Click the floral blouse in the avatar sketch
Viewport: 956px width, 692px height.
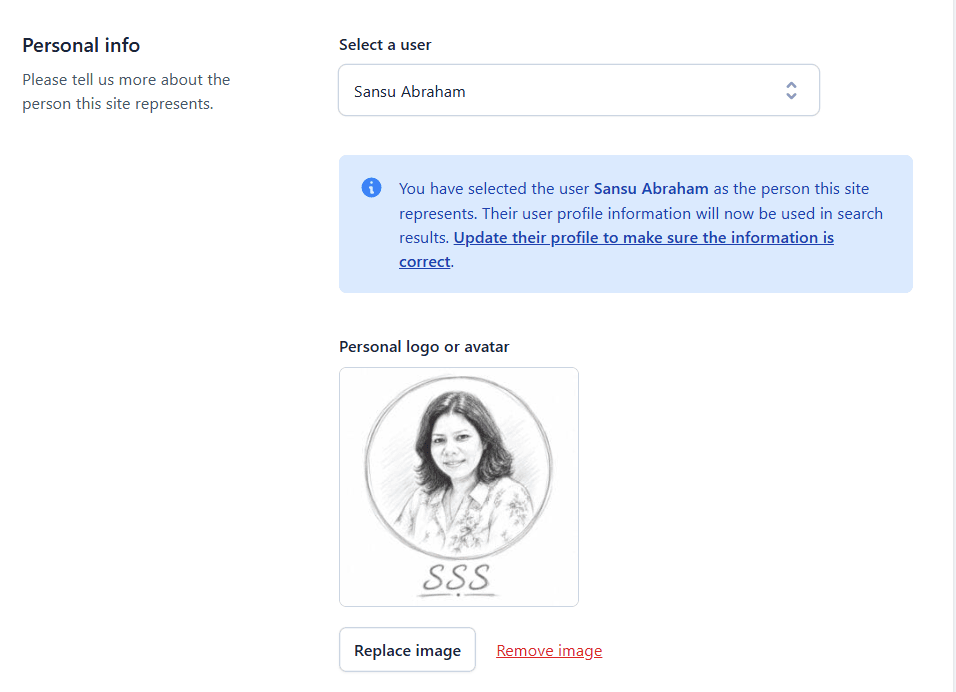(463, 518)
